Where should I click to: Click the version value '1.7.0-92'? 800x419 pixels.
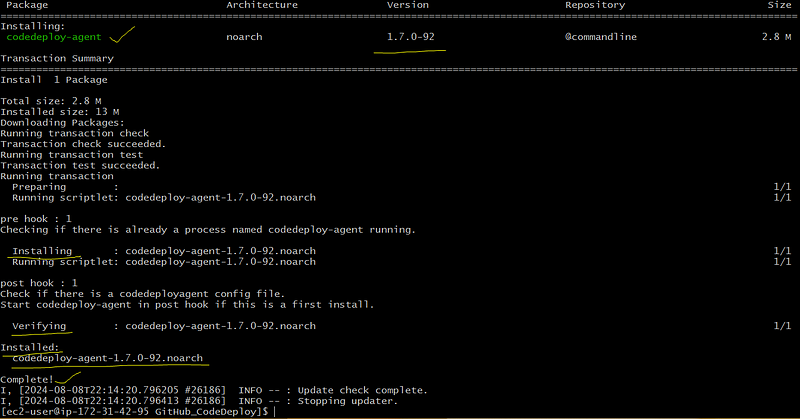(x=411, y=37)
